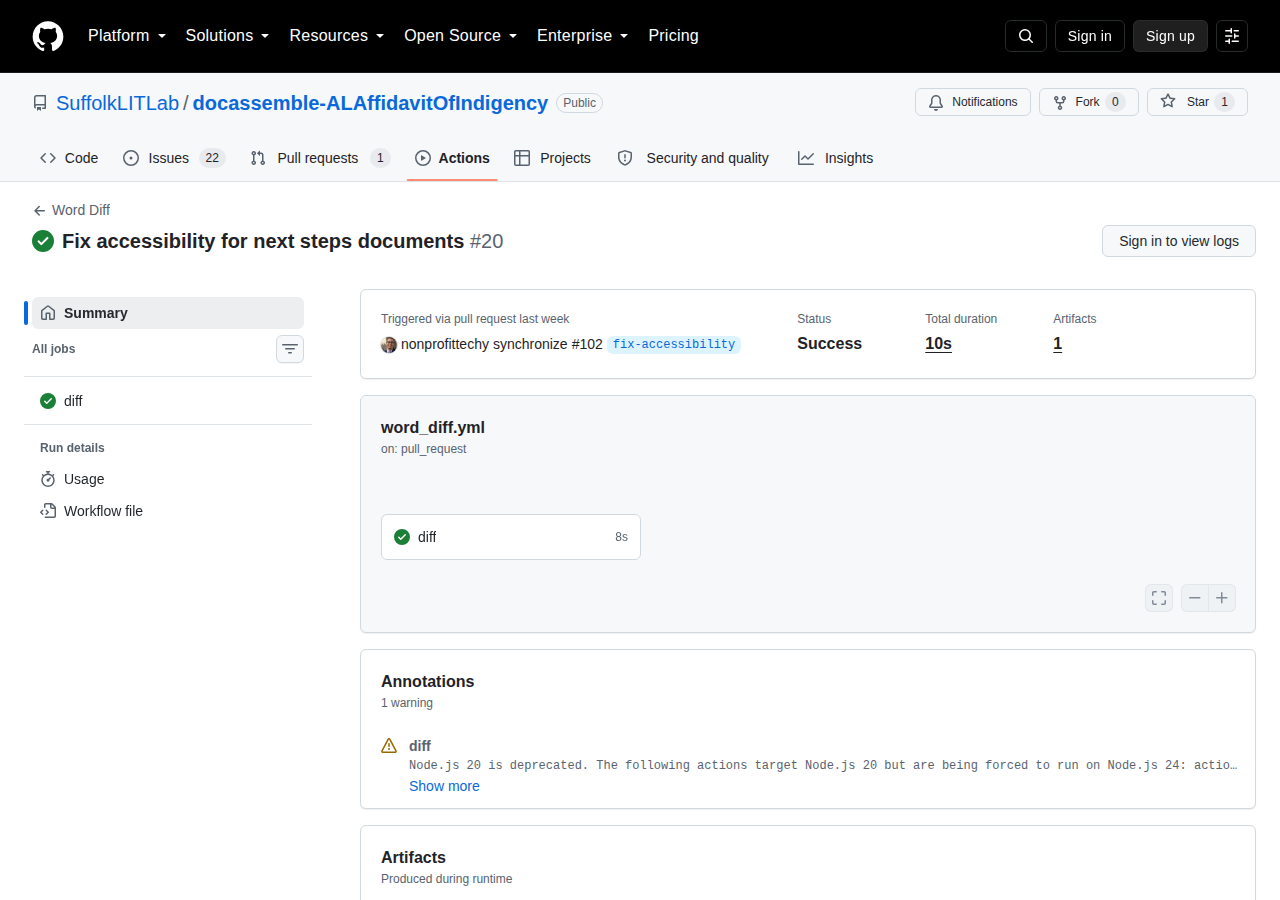The image size is (1280, 900).
Task: Click the Sign in button
Action: pyautogui.click(x=1089, y=36)
